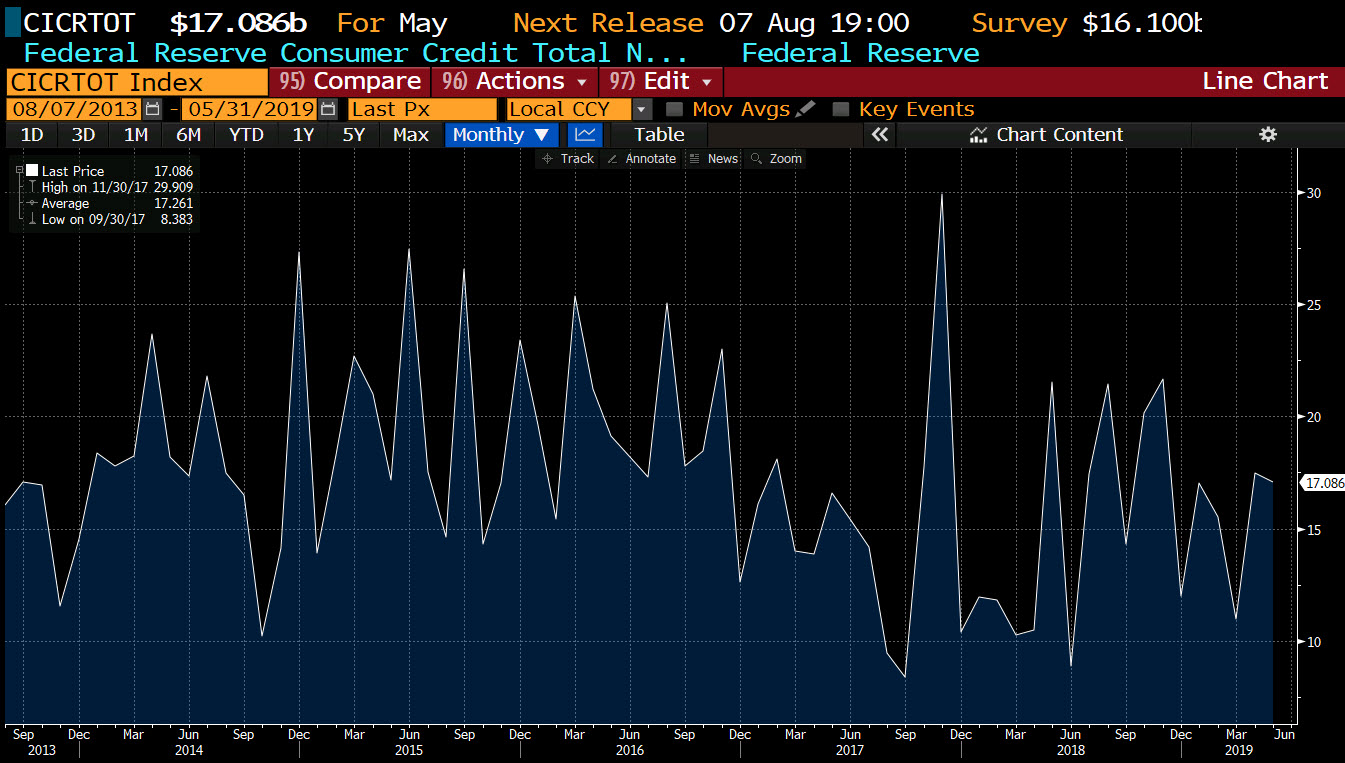1345x763 pixels.
Task: Select the 1Y range tab
Action: (303, 134)
